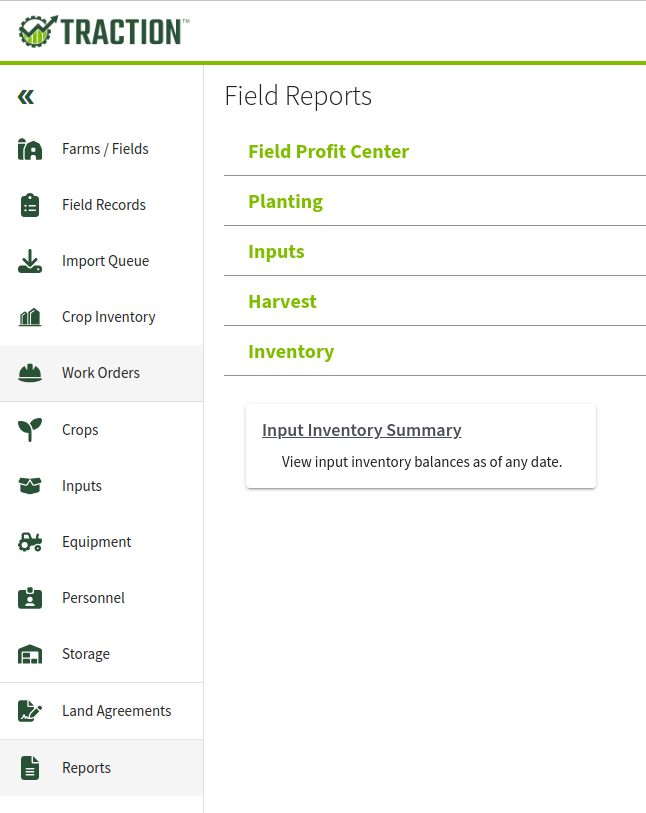Go to Reports in the sidebar

(102, 768)
